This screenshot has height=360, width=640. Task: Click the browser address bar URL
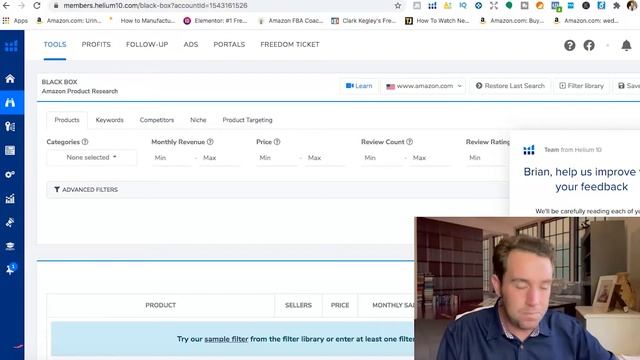[x=155, y=6]
